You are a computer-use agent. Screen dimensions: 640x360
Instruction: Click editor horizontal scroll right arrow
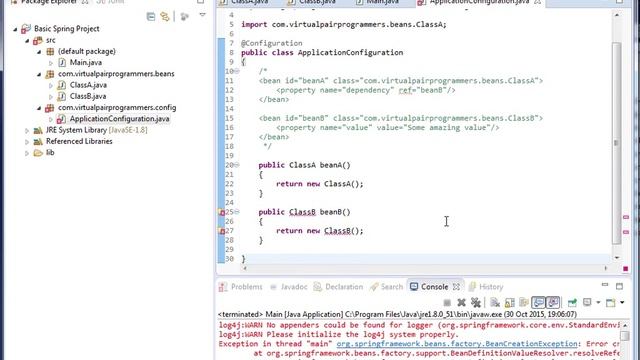[x=606, y=268]
